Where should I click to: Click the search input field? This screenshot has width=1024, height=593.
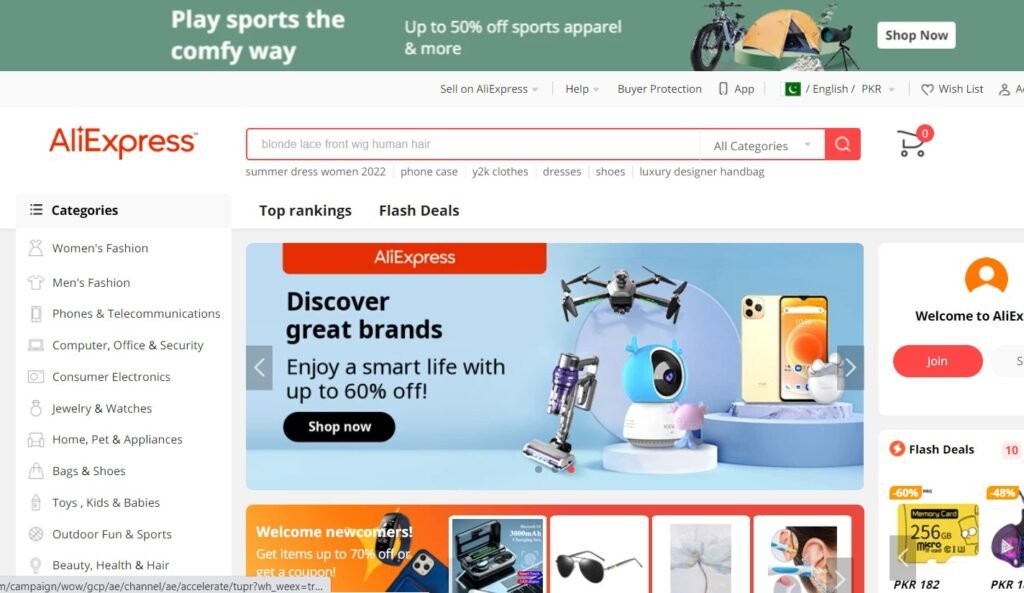(x=473, y=144)
